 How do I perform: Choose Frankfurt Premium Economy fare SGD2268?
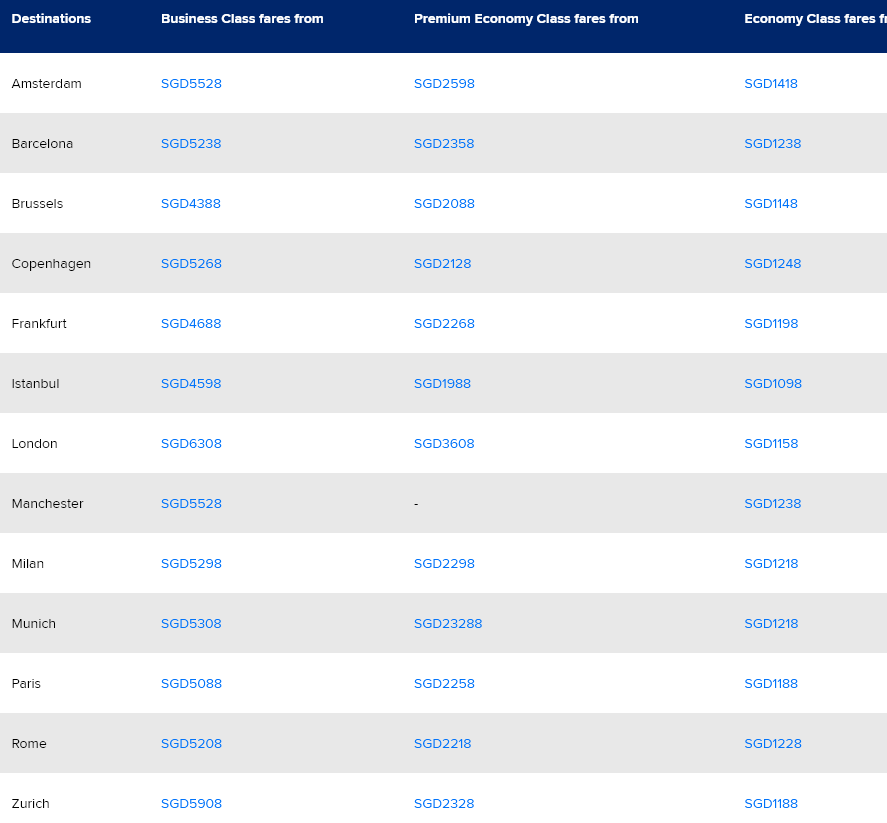click(x=444, y=324)
